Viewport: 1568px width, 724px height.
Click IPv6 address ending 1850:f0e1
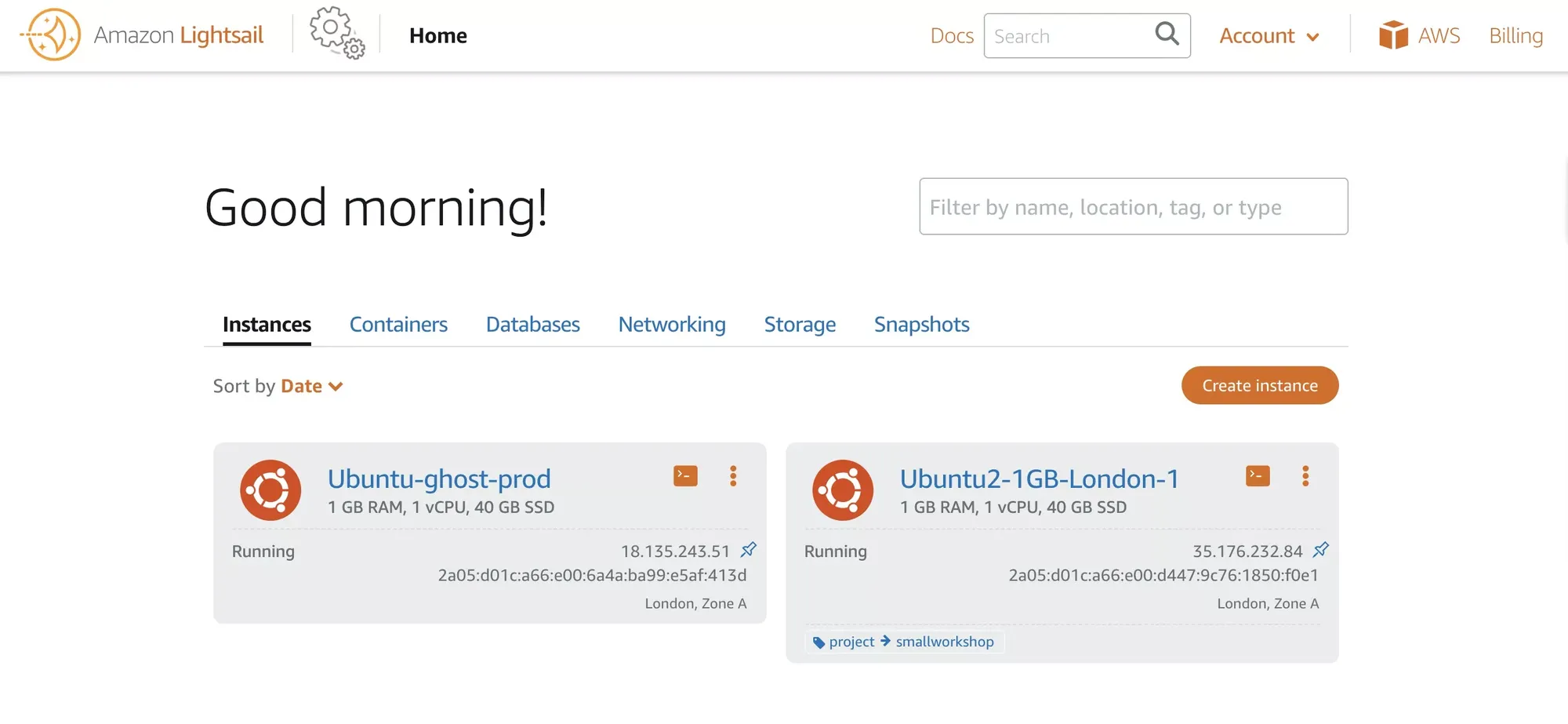(x=1163, y=576)
